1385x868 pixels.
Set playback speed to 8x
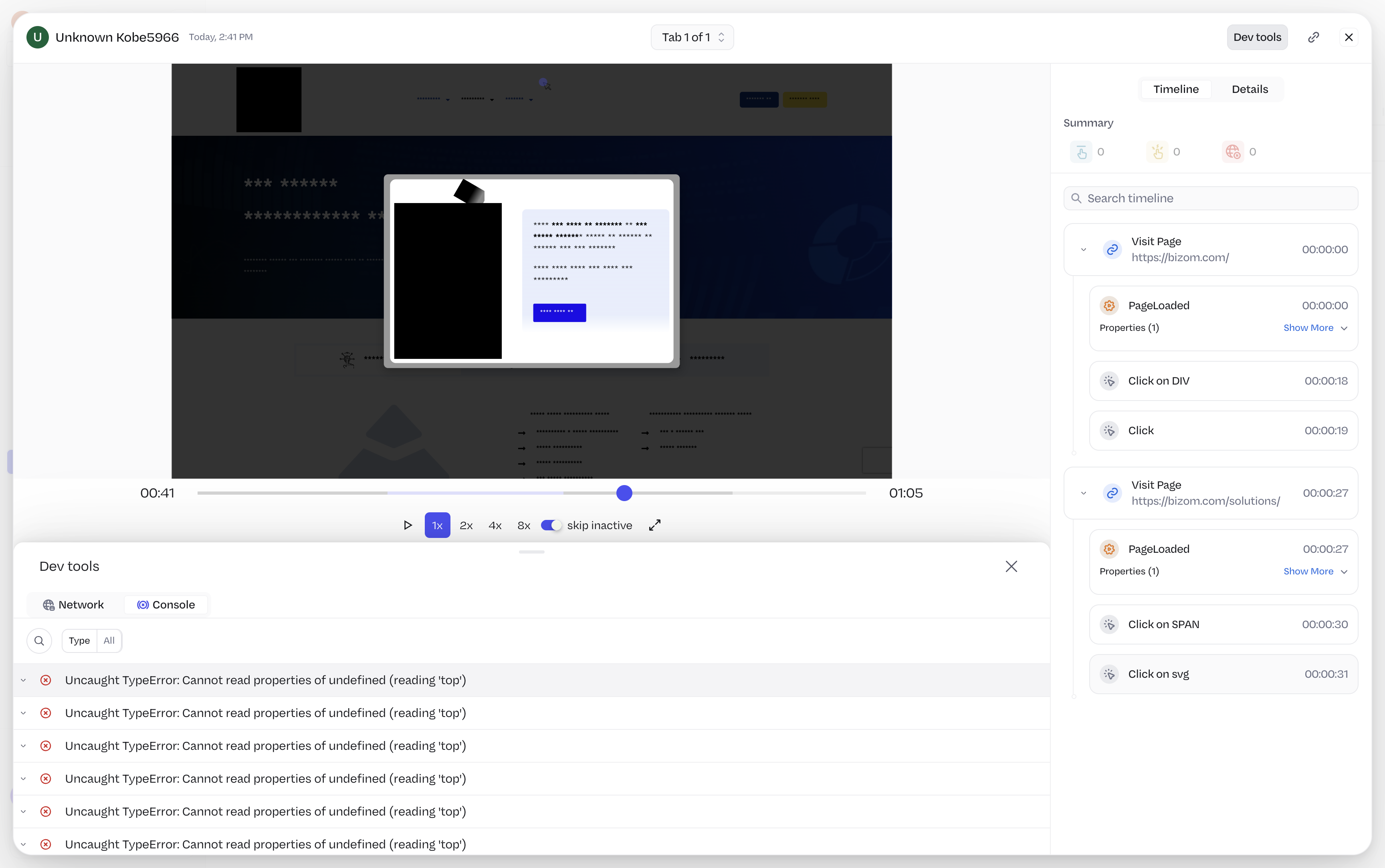coord(524,525)
